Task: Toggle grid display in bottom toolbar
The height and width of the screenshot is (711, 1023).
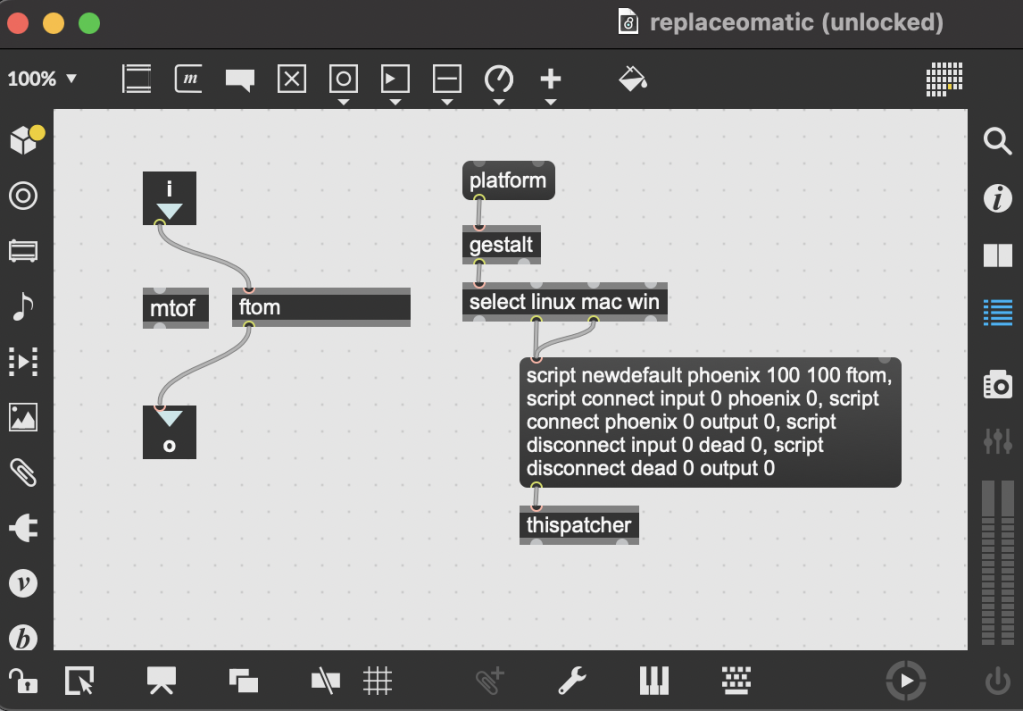Action: pos(377,682)
